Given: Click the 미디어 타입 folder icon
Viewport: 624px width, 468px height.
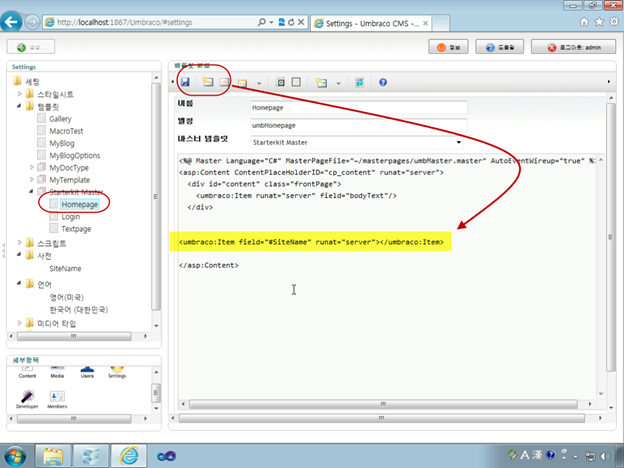Looking at the screenshot, I should pyautogui.click(x=29, y=323).
